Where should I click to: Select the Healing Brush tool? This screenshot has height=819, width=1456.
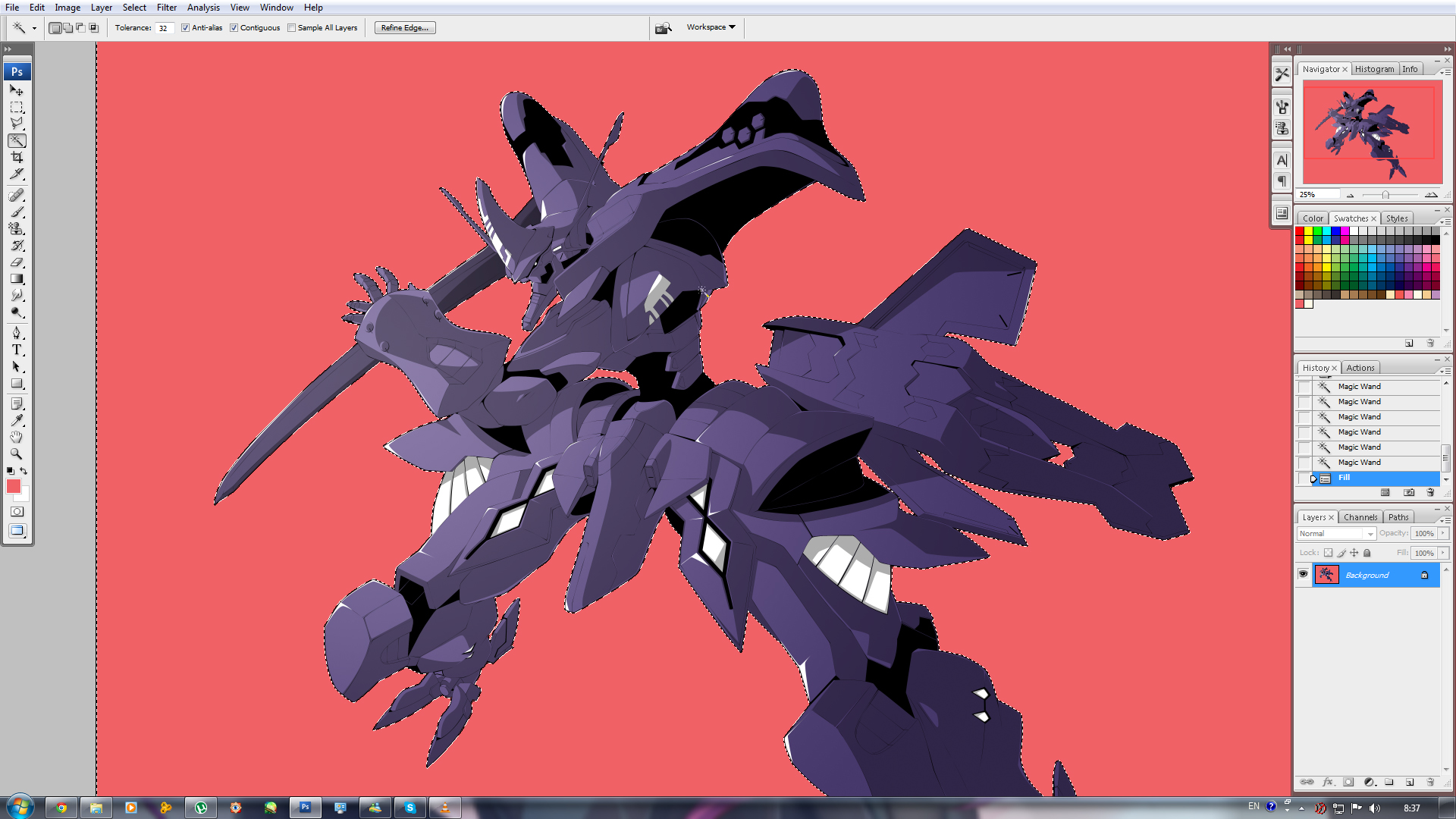coord(17,195)
